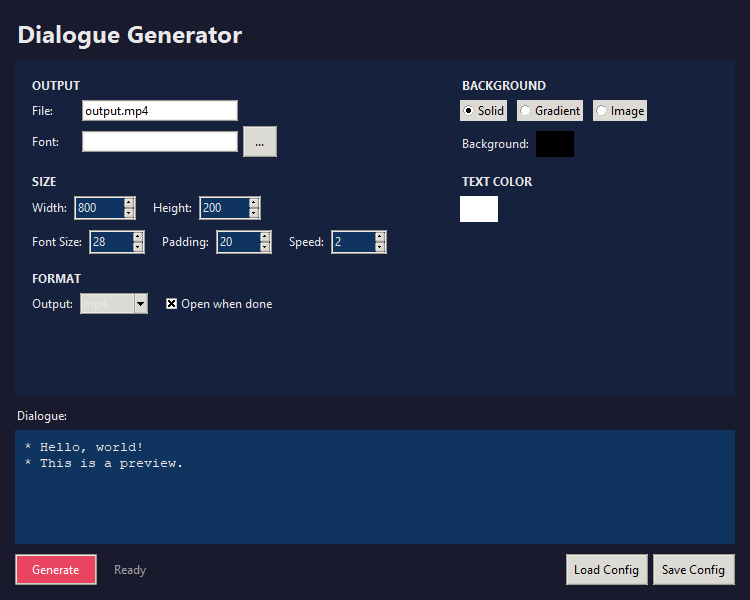Pick the black Background color swatch

click(x=555, y=144)
